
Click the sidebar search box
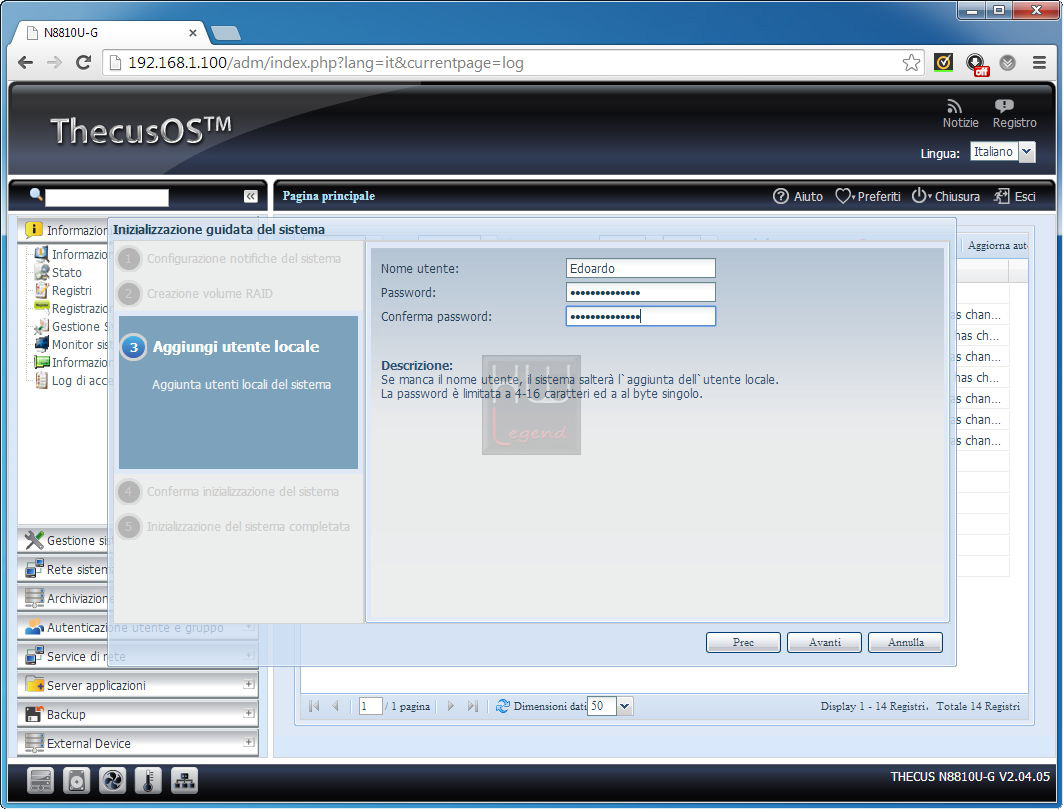point(107,197)
